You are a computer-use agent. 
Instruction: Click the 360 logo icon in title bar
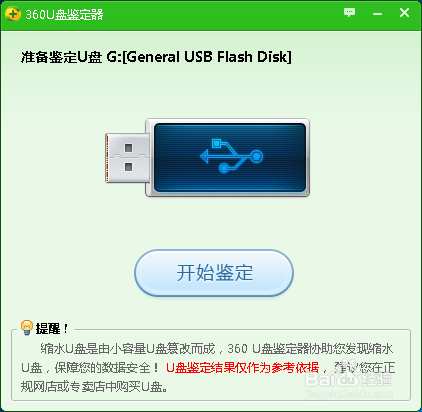click(12, 14)
